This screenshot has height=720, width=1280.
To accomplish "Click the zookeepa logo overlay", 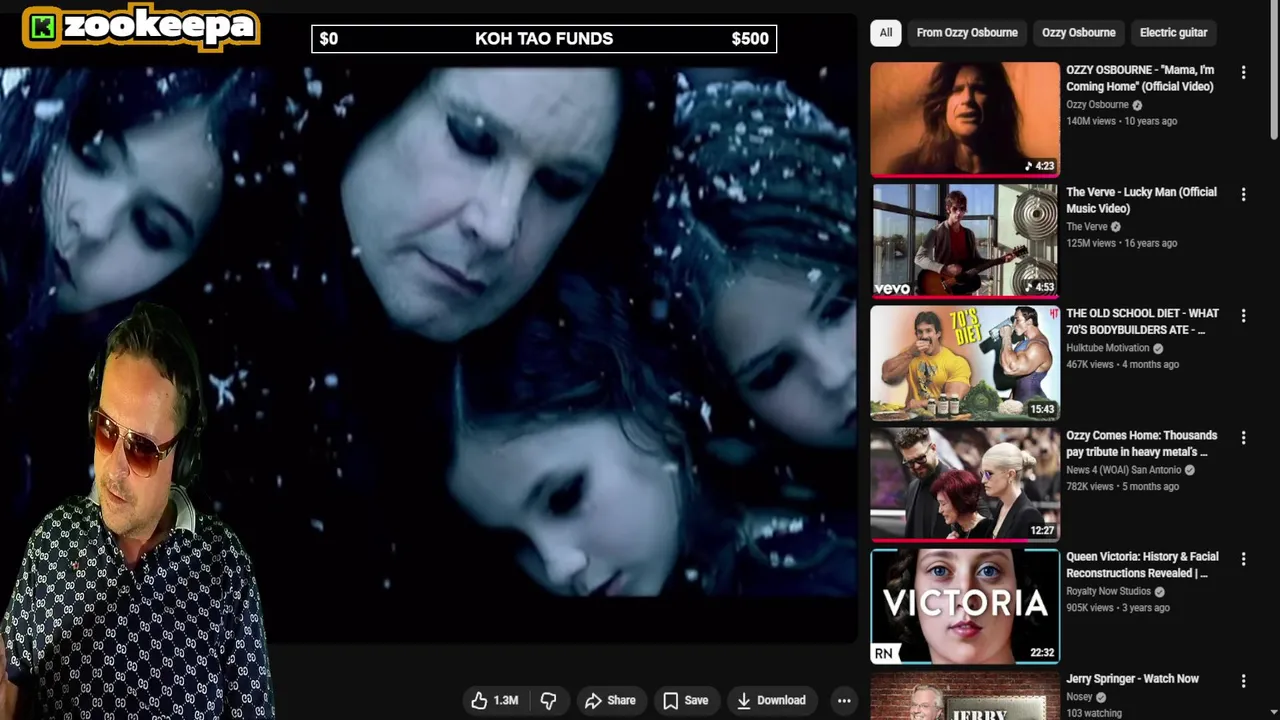I will pos(141,27).
